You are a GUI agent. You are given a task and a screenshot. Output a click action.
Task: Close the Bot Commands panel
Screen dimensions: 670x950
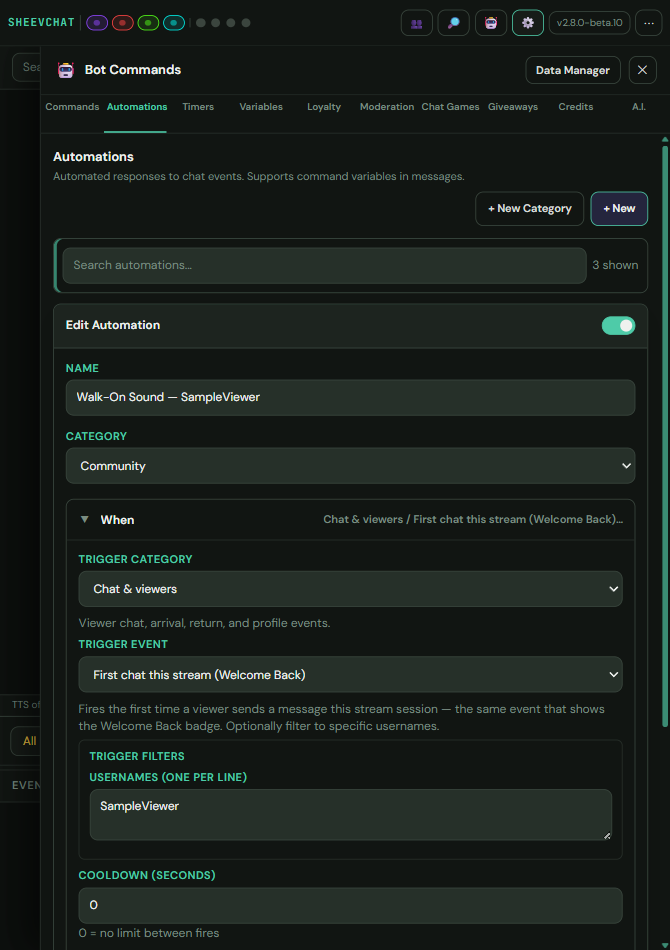[642, 70]
